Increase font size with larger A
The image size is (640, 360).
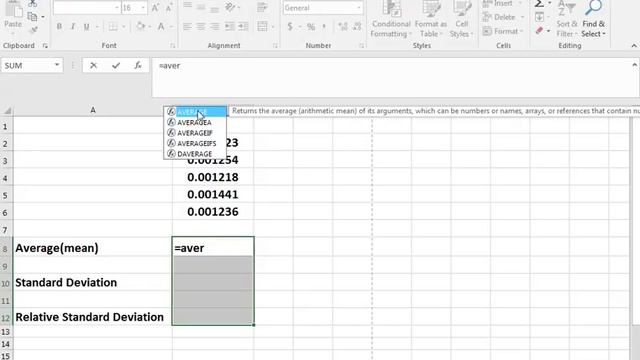156,8
